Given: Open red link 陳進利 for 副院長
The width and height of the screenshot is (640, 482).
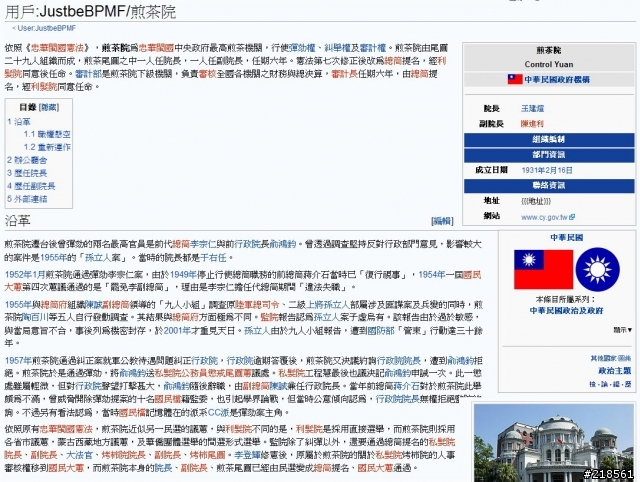Looking at the screenshot, I should [x=532, y=124].
